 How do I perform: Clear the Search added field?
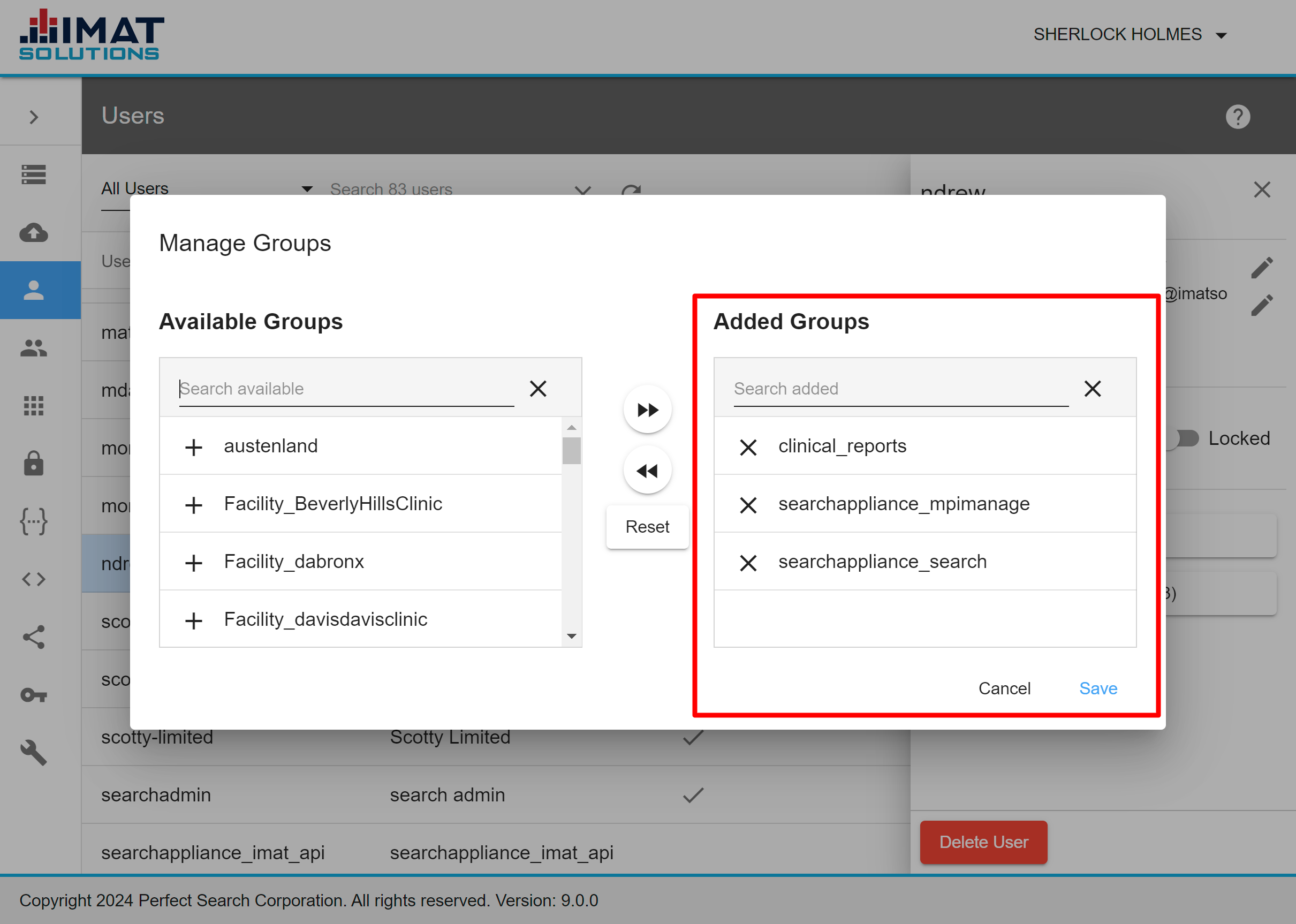click(x=1093, y=389)
